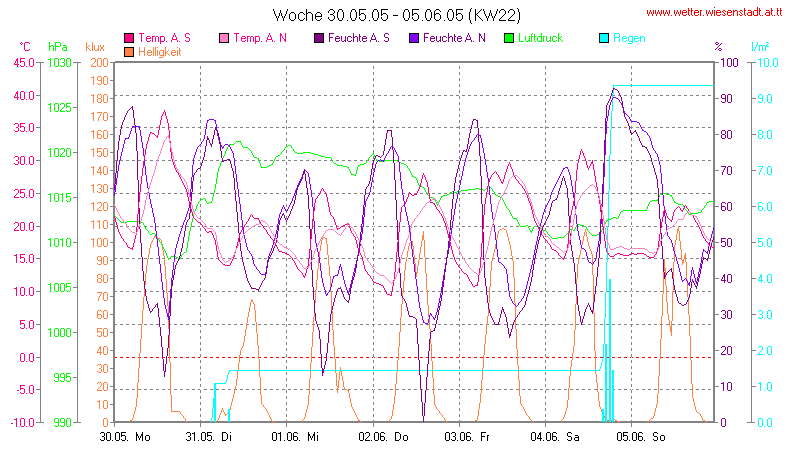Click the °C axis unit label
The height and width of the screenshot is (460, 790).
pos(25,47)
